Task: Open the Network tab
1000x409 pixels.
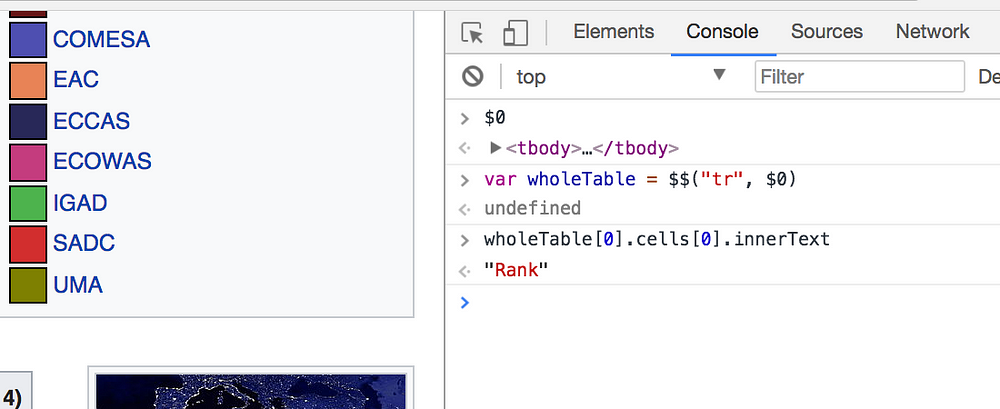Action: 932,31
